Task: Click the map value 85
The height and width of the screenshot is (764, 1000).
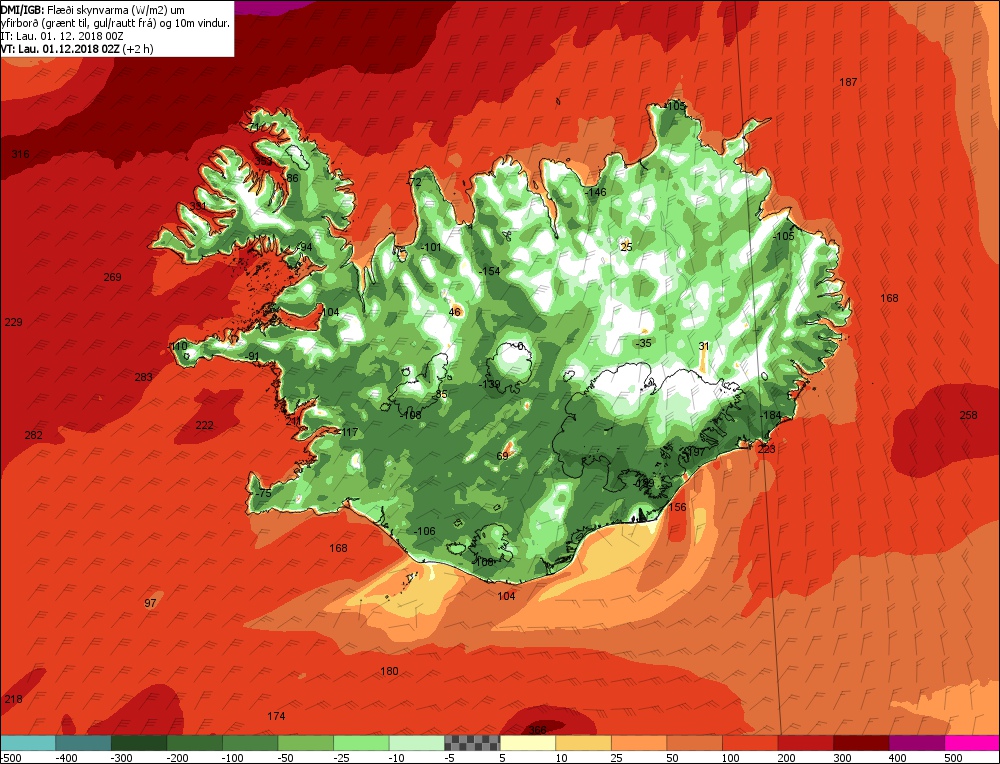Action: coord(441,395)
